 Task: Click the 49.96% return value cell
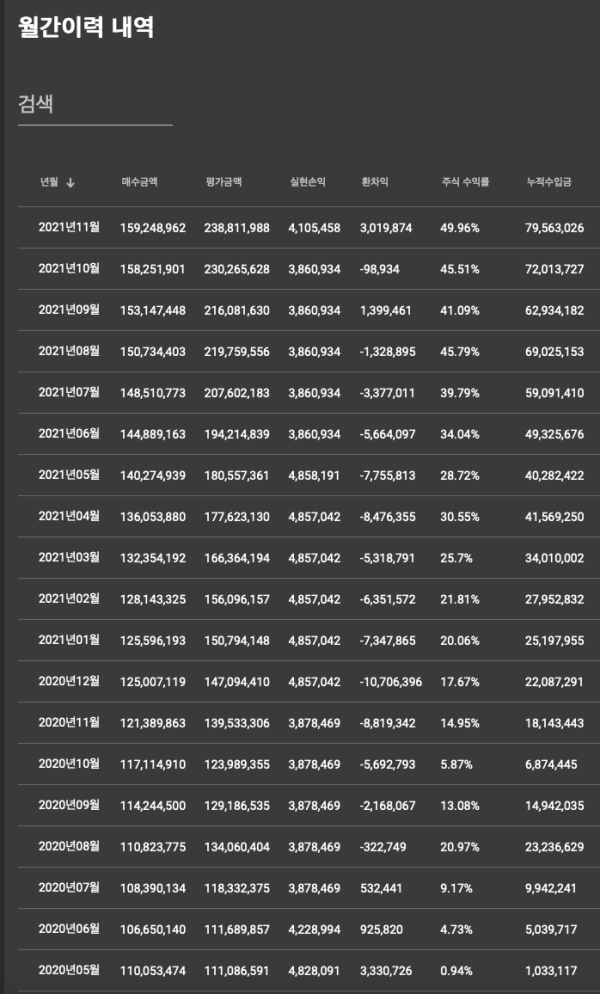(460, 228)
